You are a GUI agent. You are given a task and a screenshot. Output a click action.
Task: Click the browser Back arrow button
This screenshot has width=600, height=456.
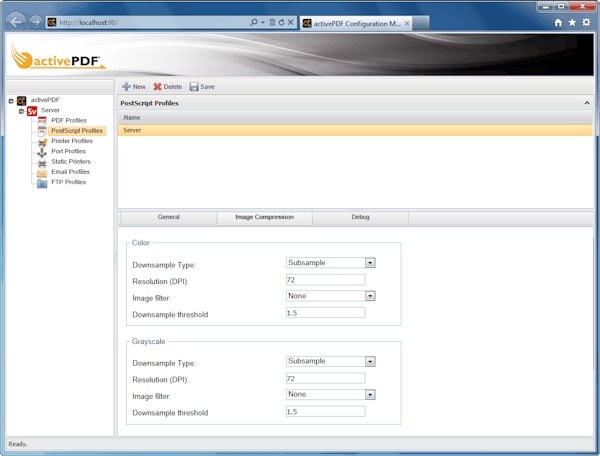tap(16, 22)
